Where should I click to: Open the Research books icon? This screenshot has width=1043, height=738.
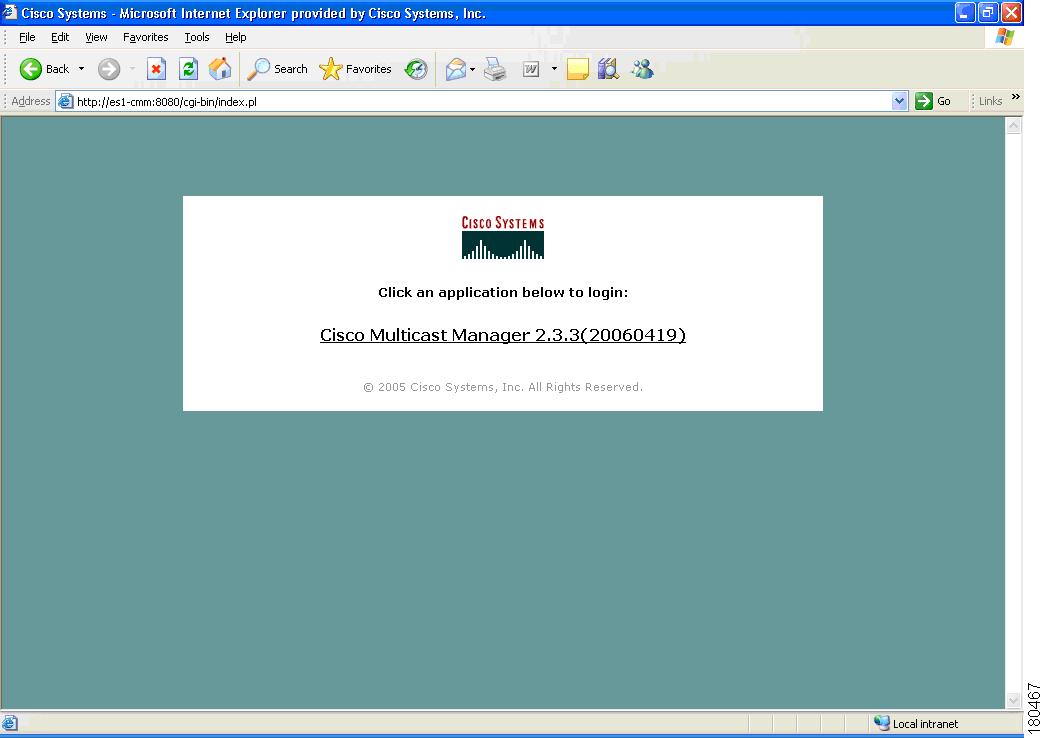[x=608, y=69]
